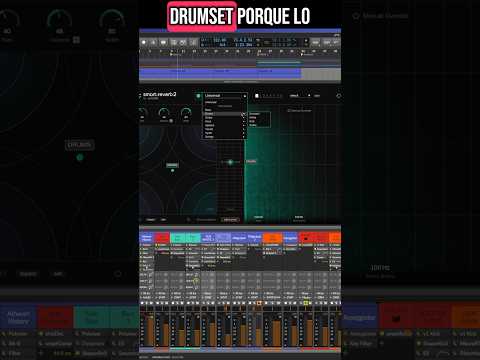The image size is (480, 360).
Task: Click the blue clip in the arrangement timeline
Action: point(220,73)
